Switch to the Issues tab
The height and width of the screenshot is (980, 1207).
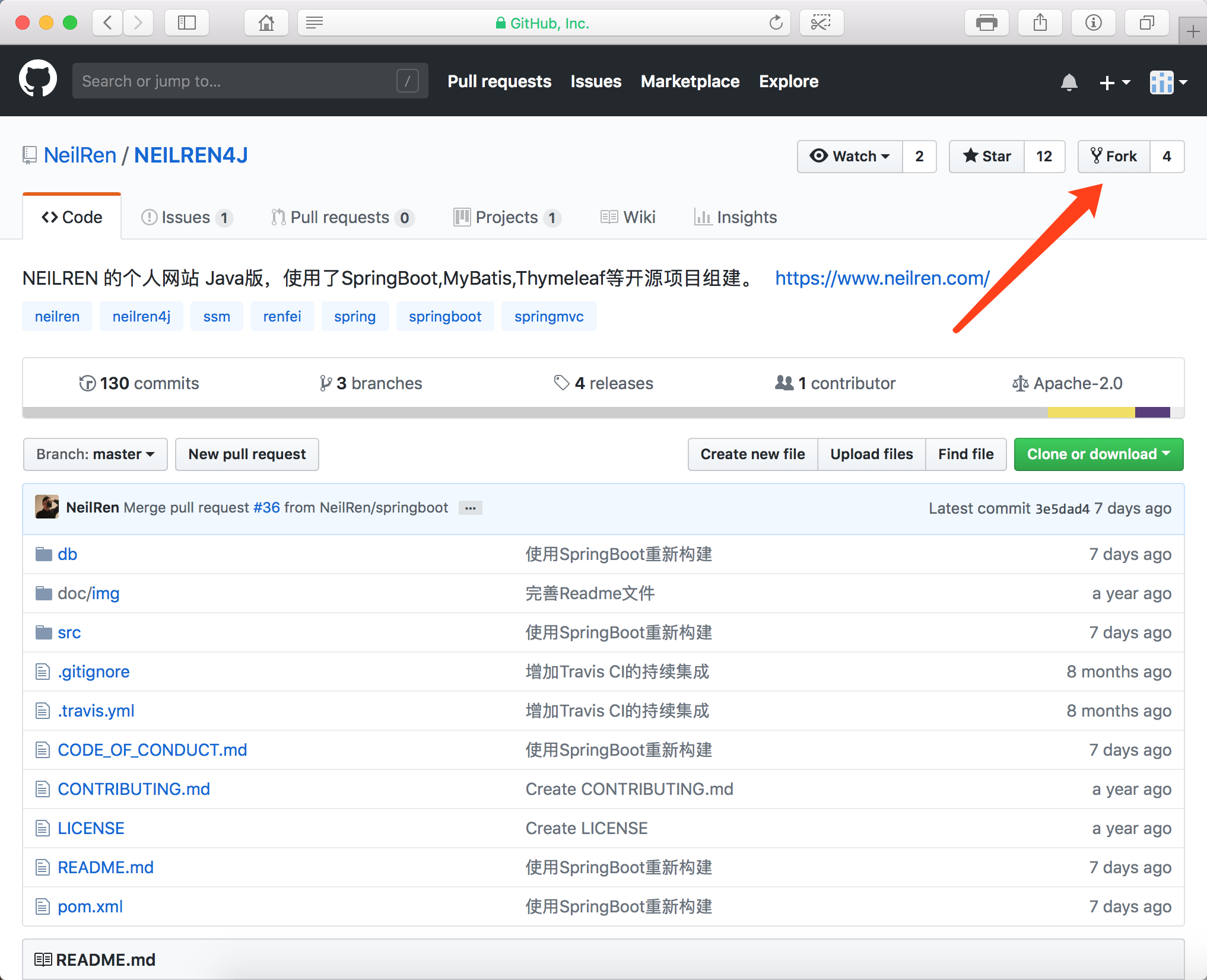[x=187, y=217]
